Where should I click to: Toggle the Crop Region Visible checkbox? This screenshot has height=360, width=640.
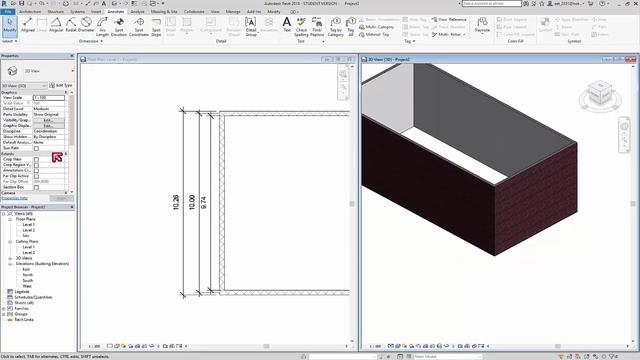[36, 165]
